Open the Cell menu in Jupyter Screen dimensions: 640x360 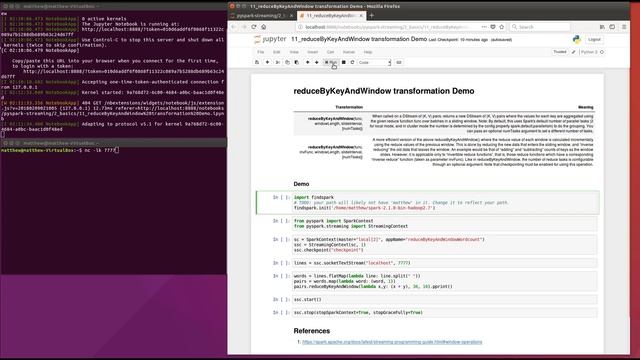pos(330,52)
